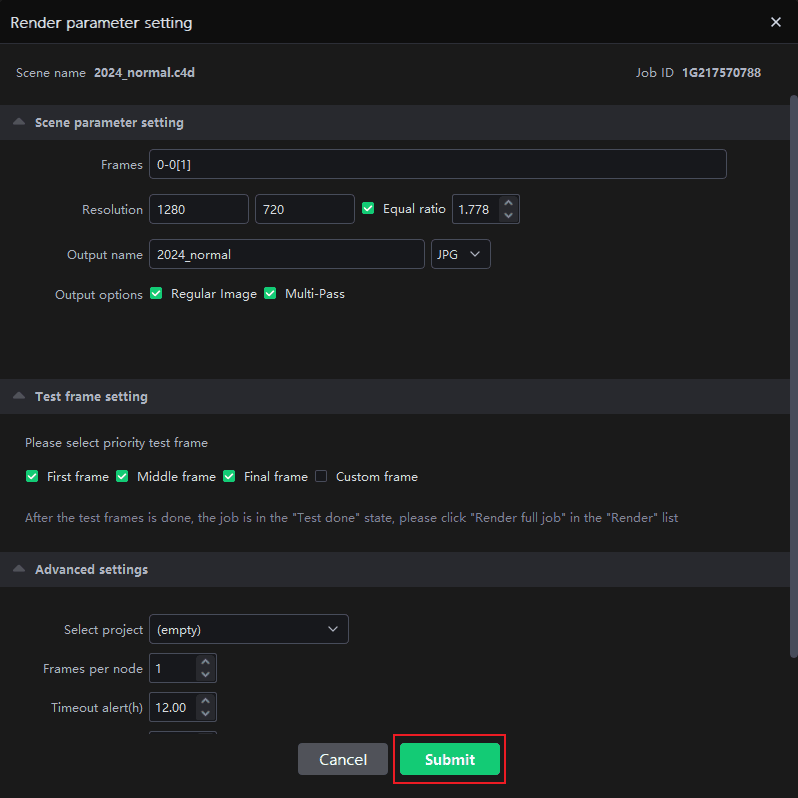
Task: Decrease Timeout alert hours with down arrow
Action: tap(205, 714)
